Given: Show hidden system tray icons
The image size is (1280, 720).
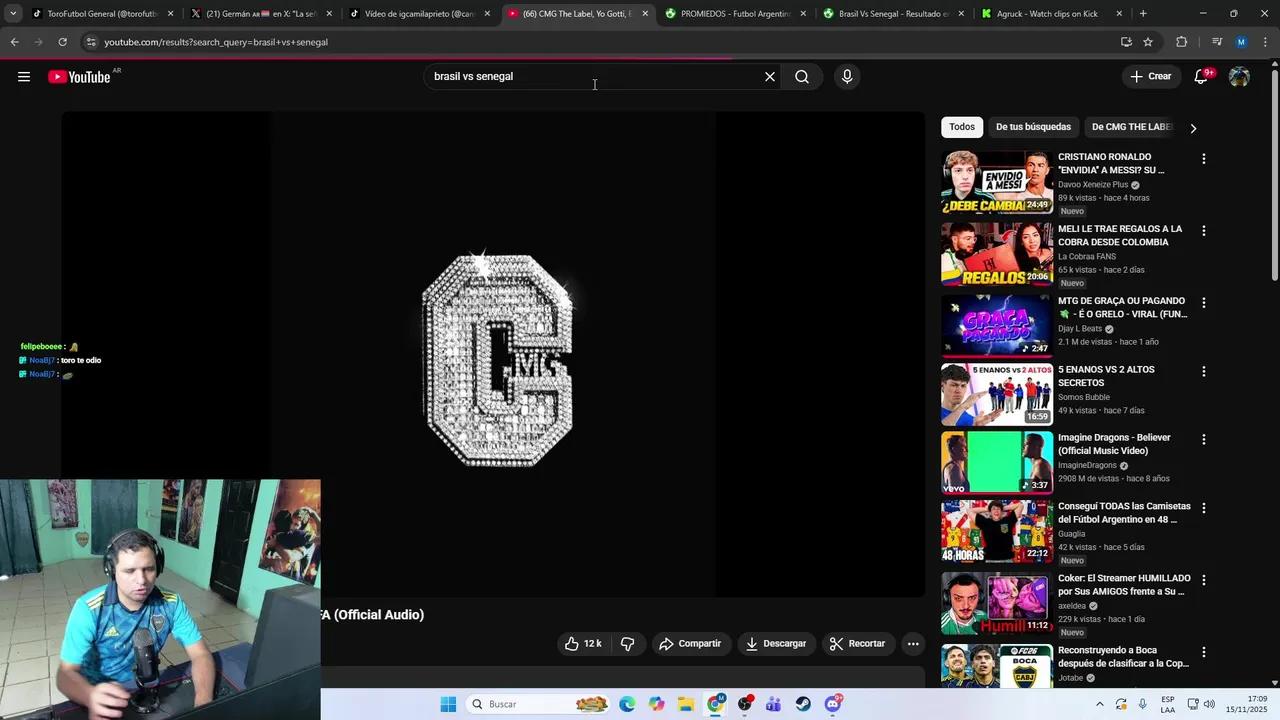Looking at the screenshot, I should pos(1100,704).
